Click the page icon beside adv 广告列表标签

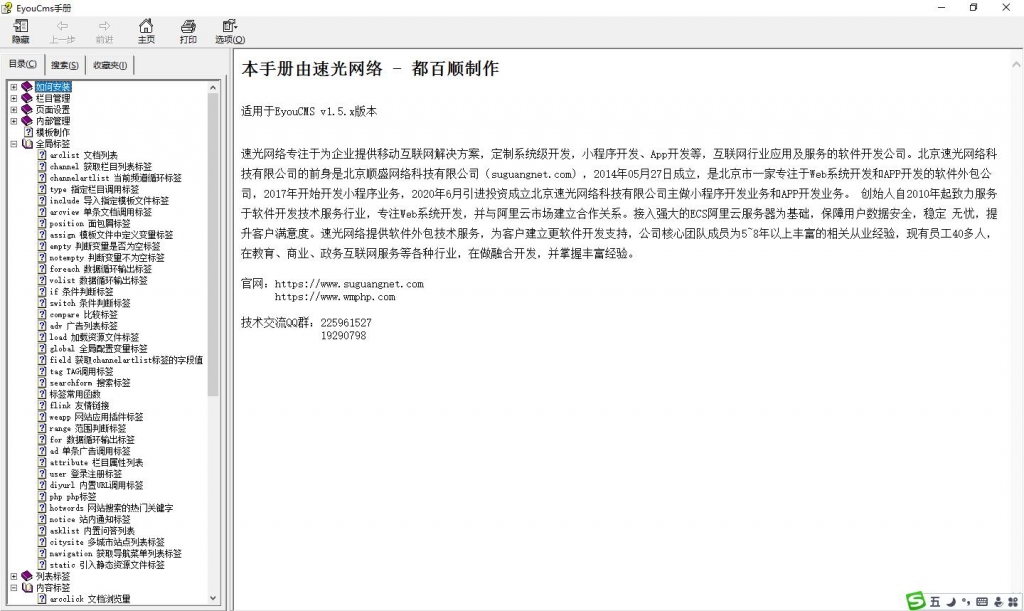click(42, 326)
